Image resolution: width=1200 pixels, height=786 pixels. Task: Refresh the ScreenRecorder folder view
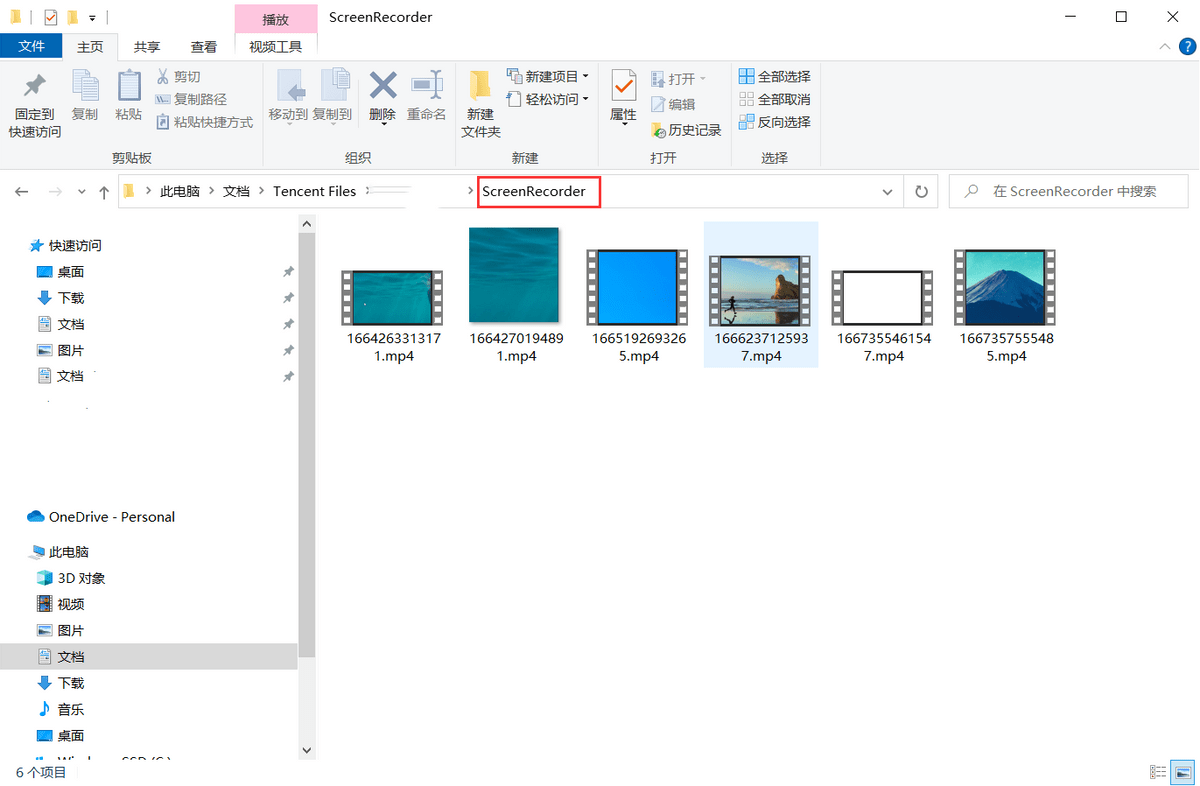coord(921,191)
